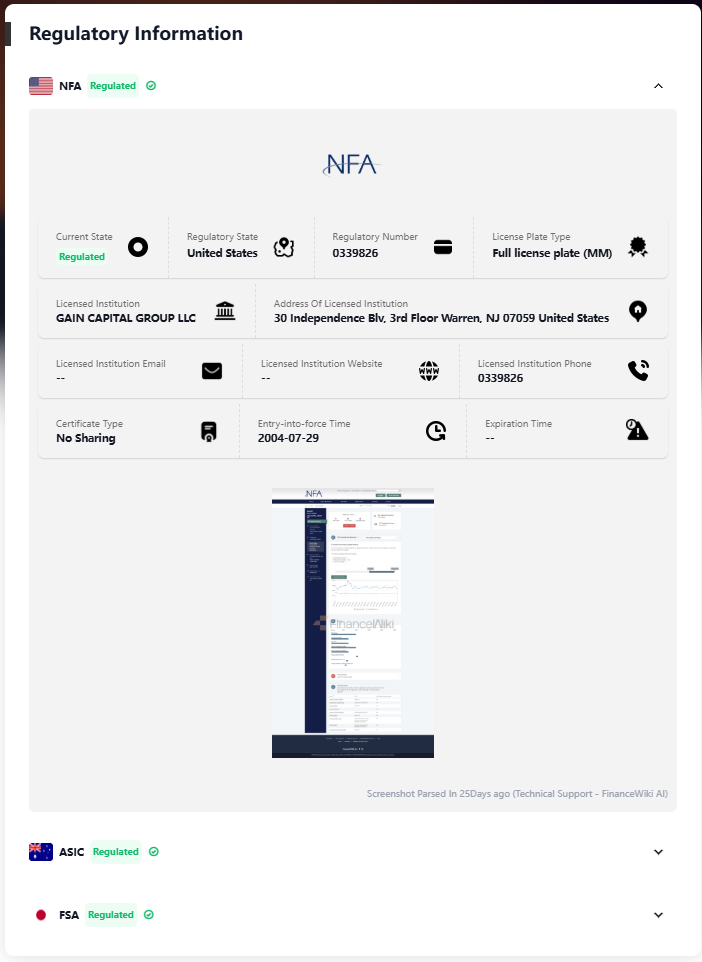The width and height of the screenshot is (702, 962).
Task: Click the green check icon next to ASIC
Action: click(154, 852)
